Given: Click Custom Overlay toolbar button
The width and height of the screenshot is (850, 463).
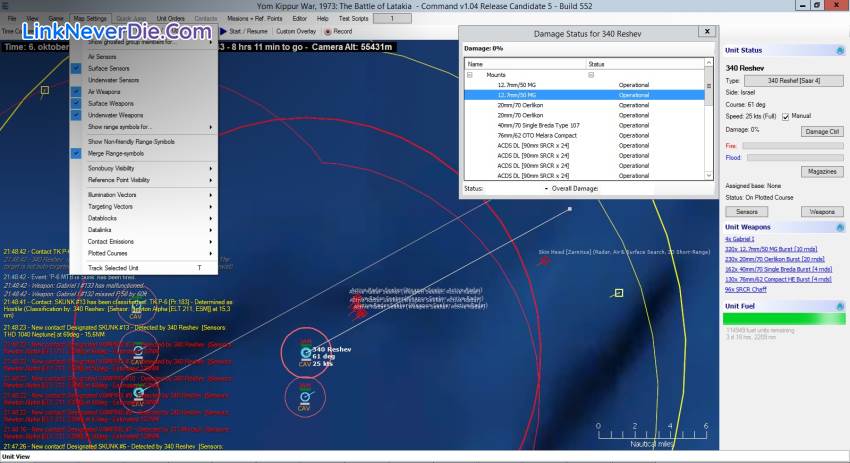Looking at the screenshot, I should (x=296, y=31).
